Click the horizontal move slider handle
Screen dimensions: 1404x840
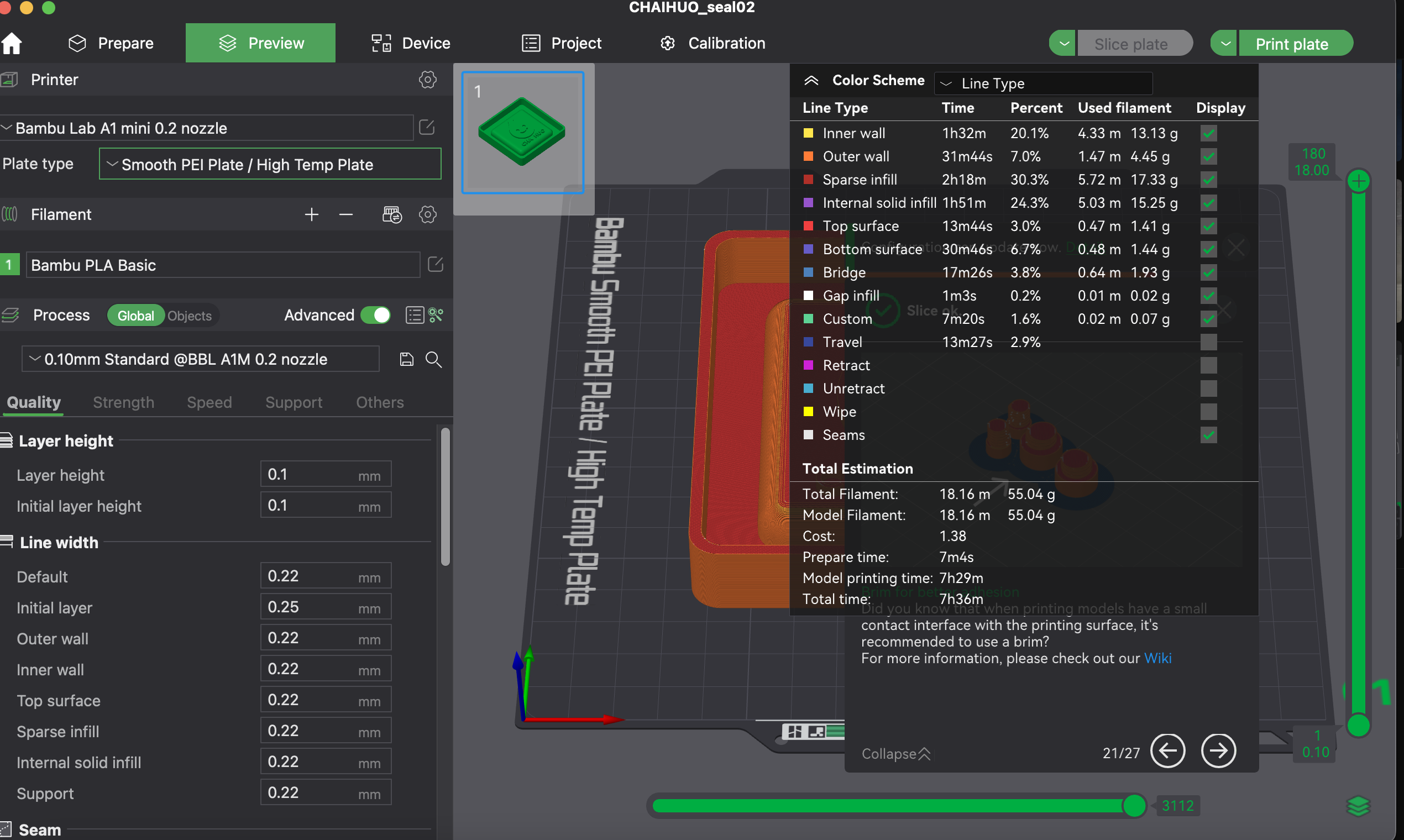(x=1134, y=806)
